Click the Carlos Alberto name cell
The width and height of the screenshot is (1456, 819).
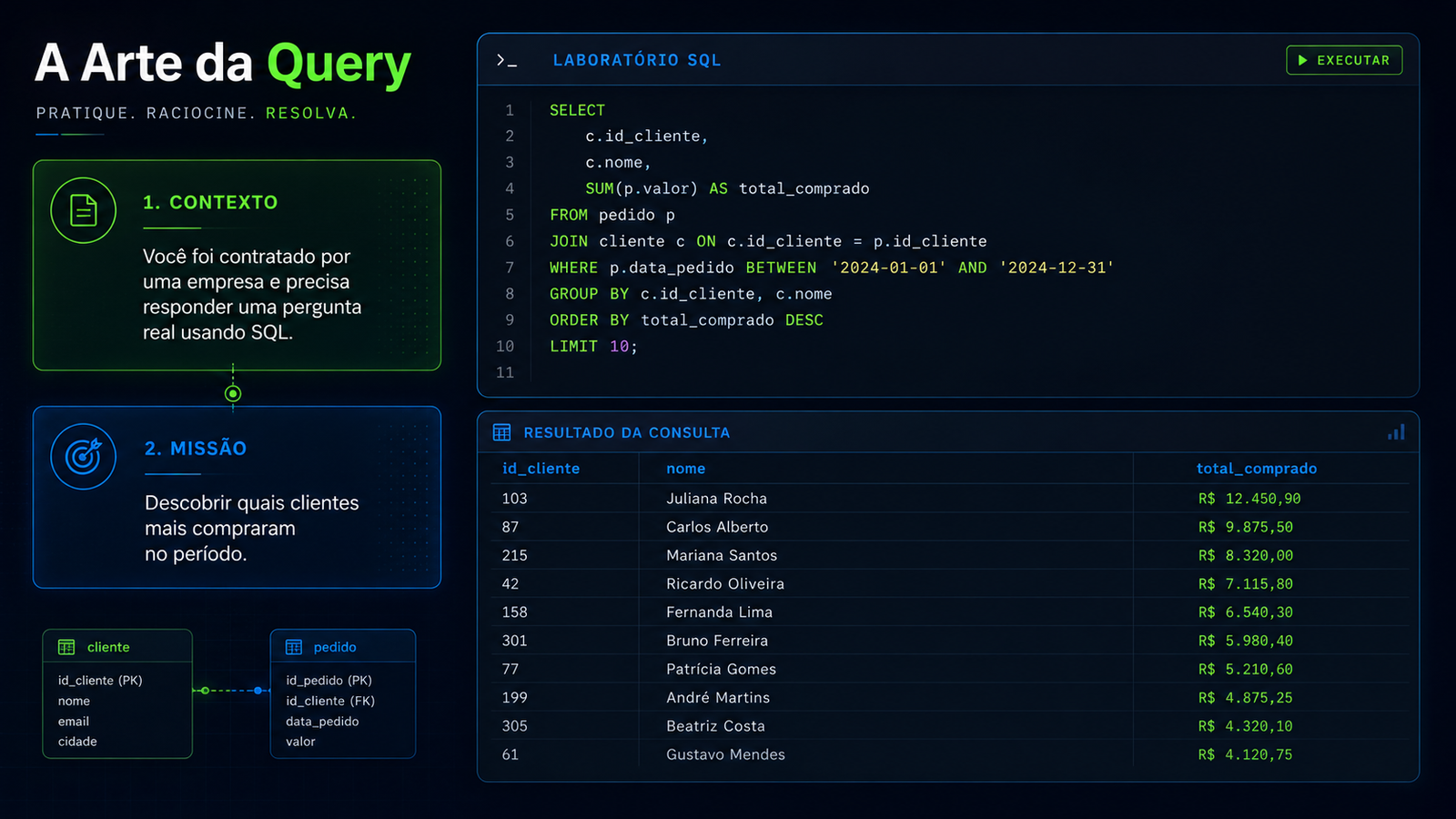pos(717,527)
